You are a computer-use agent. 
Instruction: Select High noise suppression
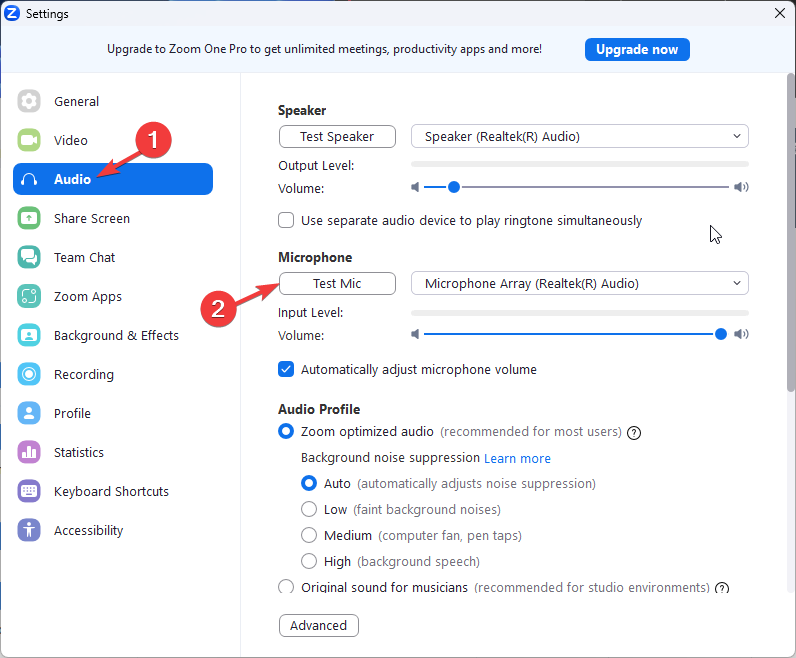pos(309,561)
